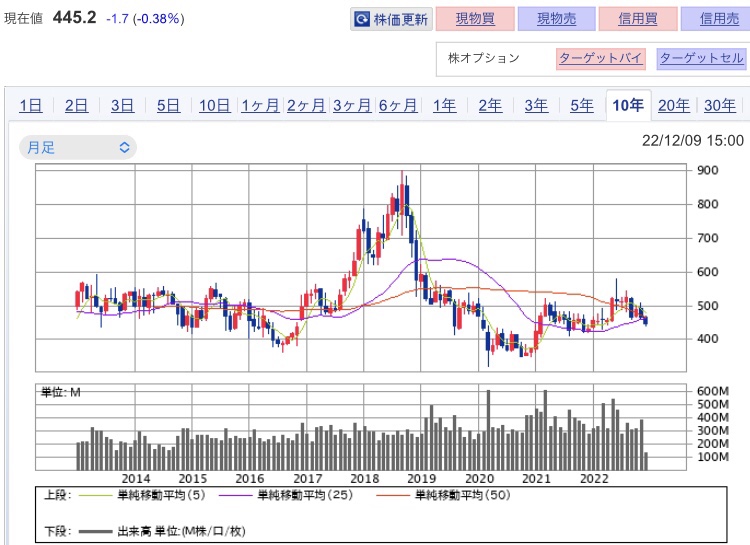Switch chart range to 5年 tab
The image size is (750, 545).
[582, 105]
